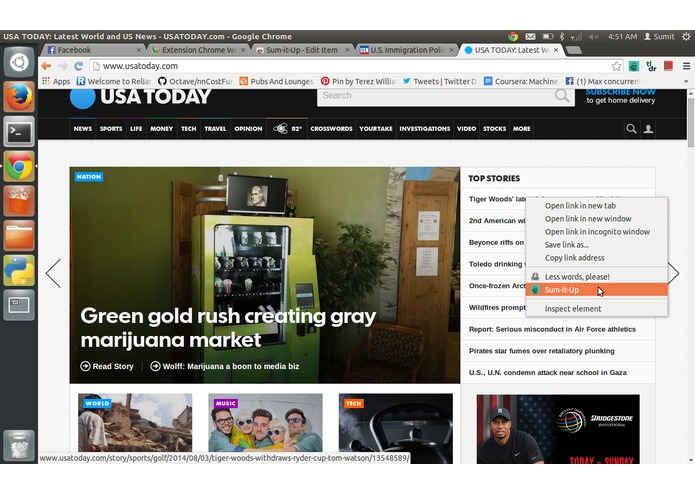Open the MONEY navigation section

(161, 128)
